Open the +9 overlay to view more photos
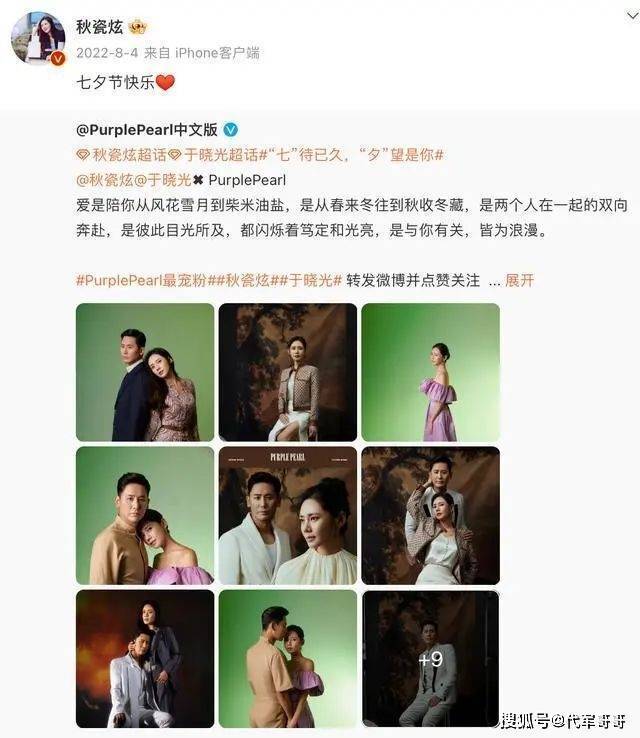This screenshot has height=738, width=640. (431, 658)
